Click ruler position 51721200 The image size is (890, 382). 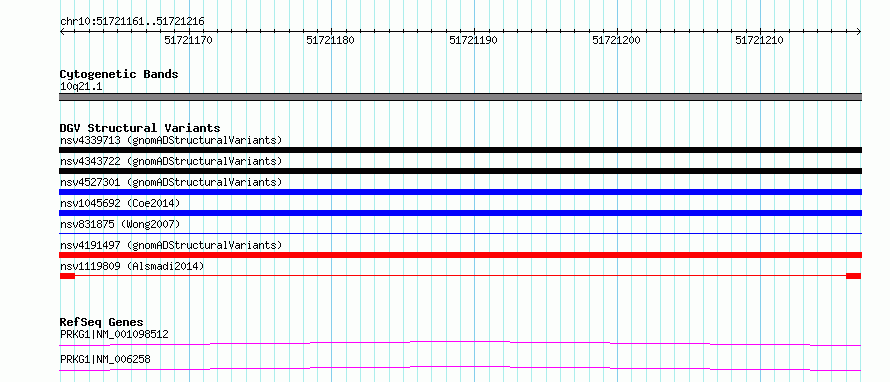click(616, 40)
